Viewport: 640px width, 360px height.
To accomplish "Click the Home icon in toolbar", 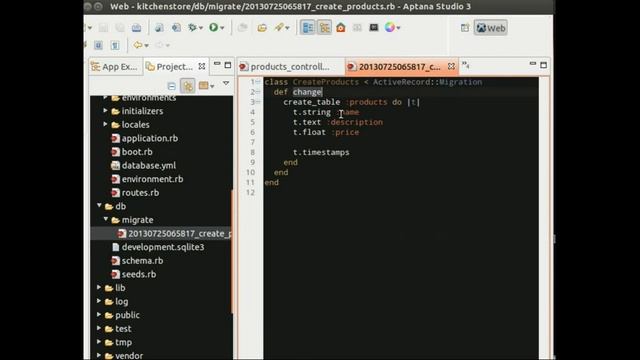I will pyautogui.click(x=341, y=27).
